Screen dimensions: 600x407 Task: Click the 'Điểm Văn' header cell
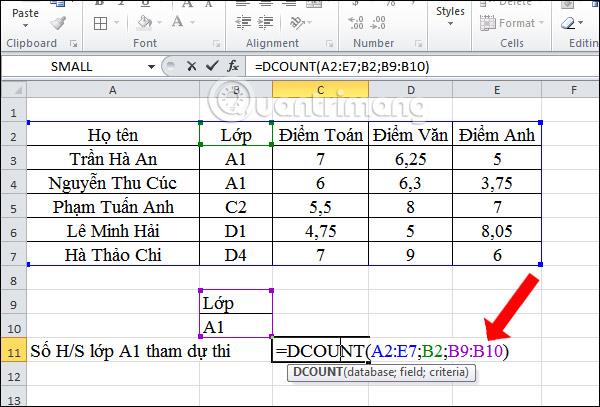coord(410,134)
